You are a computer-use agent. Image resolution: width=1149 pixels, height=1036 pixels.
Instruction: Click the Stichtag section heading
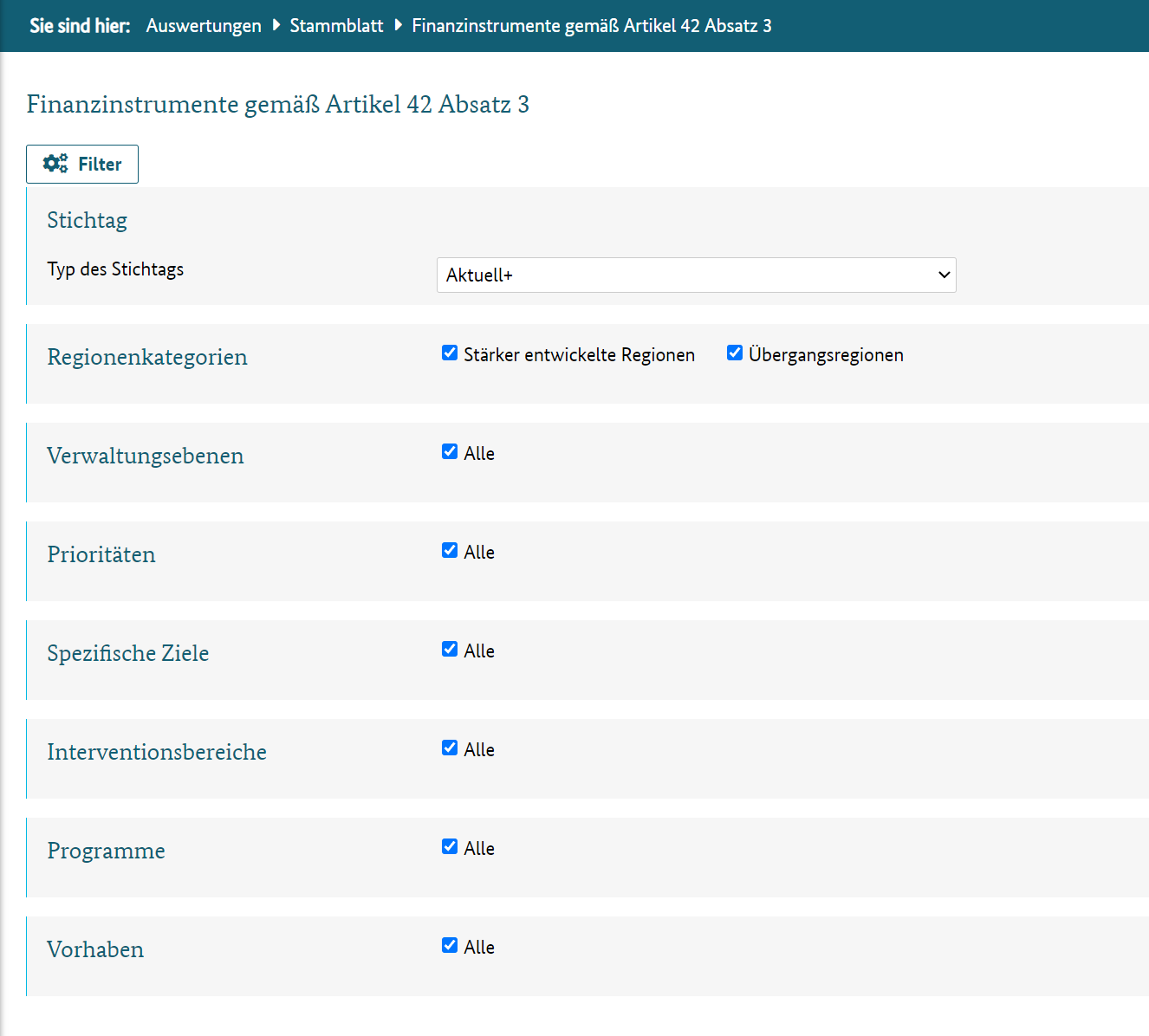click(87, 220)
